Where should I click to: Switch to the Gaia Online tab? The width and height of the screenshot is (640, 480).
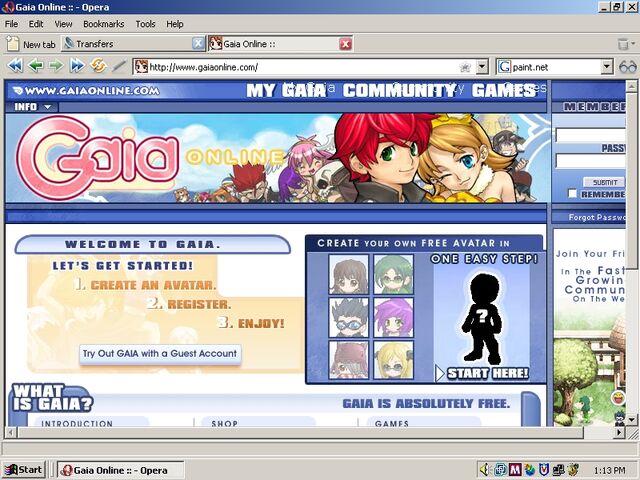pyautogui.click(x=280, y=44)
